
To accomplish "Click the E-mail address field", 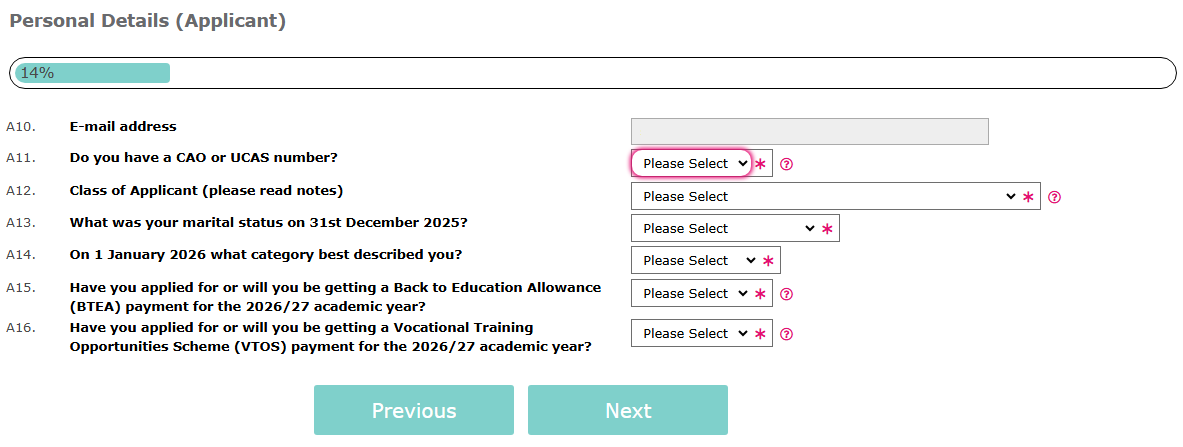I will tap(809, 132).
